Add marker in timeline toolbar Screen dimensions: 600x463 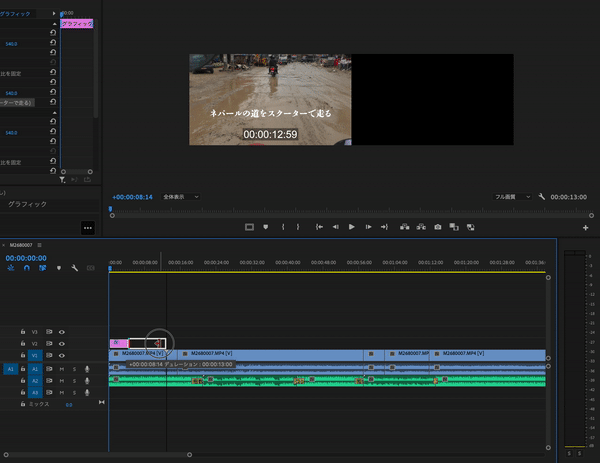(x=59, y=268)
